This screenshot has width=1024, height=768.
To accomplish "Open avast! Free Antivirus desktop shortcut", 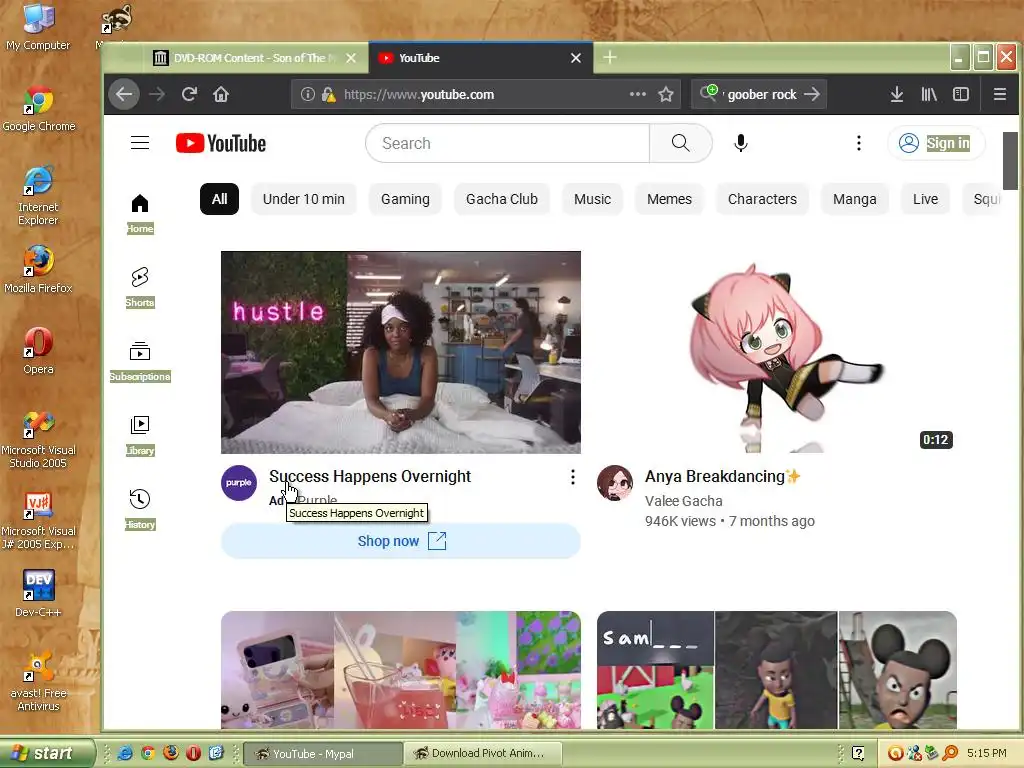I will [39, 680].
